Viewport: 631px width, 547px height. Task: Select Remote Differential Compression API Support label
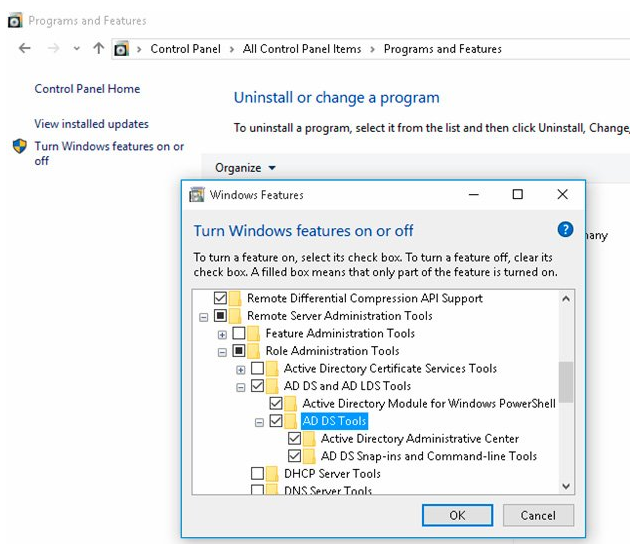[365, 299]
